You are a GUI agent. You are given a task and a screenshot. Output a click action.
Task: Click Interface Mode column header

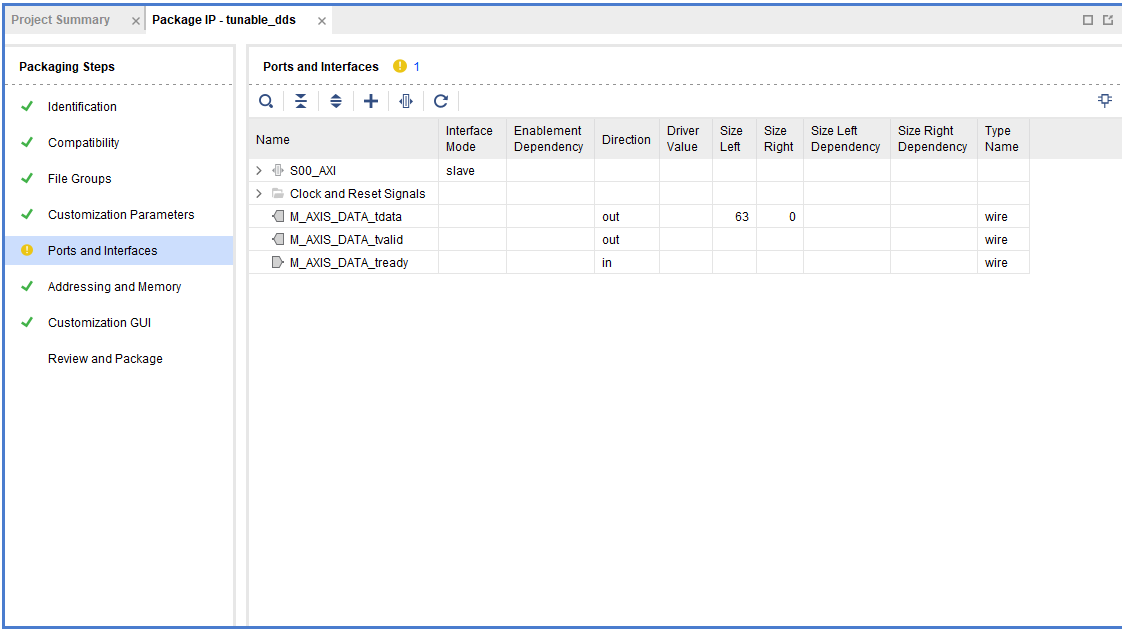click(472, 139)
